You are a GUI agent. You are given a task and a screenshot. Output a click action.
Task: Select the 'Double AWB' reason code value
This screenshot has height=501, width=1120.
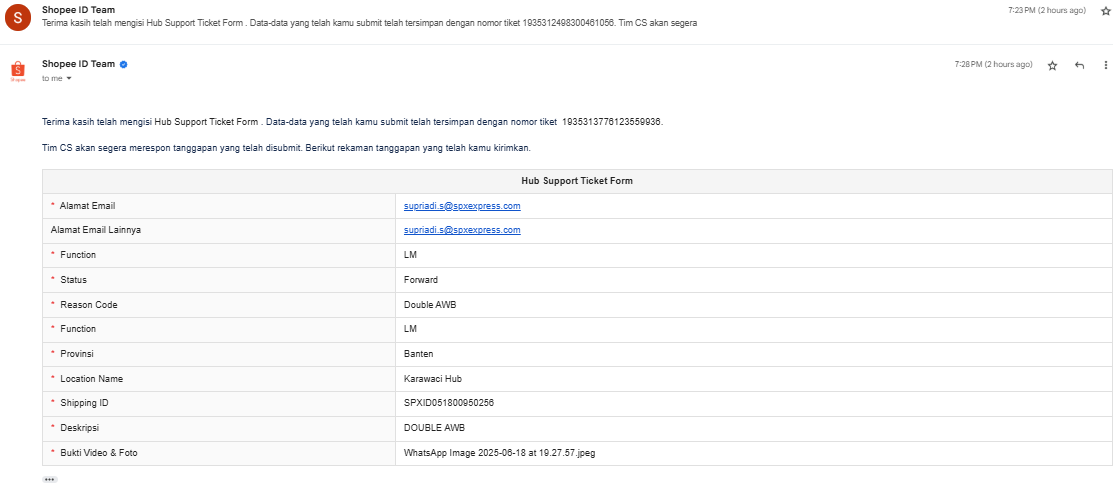430,304
